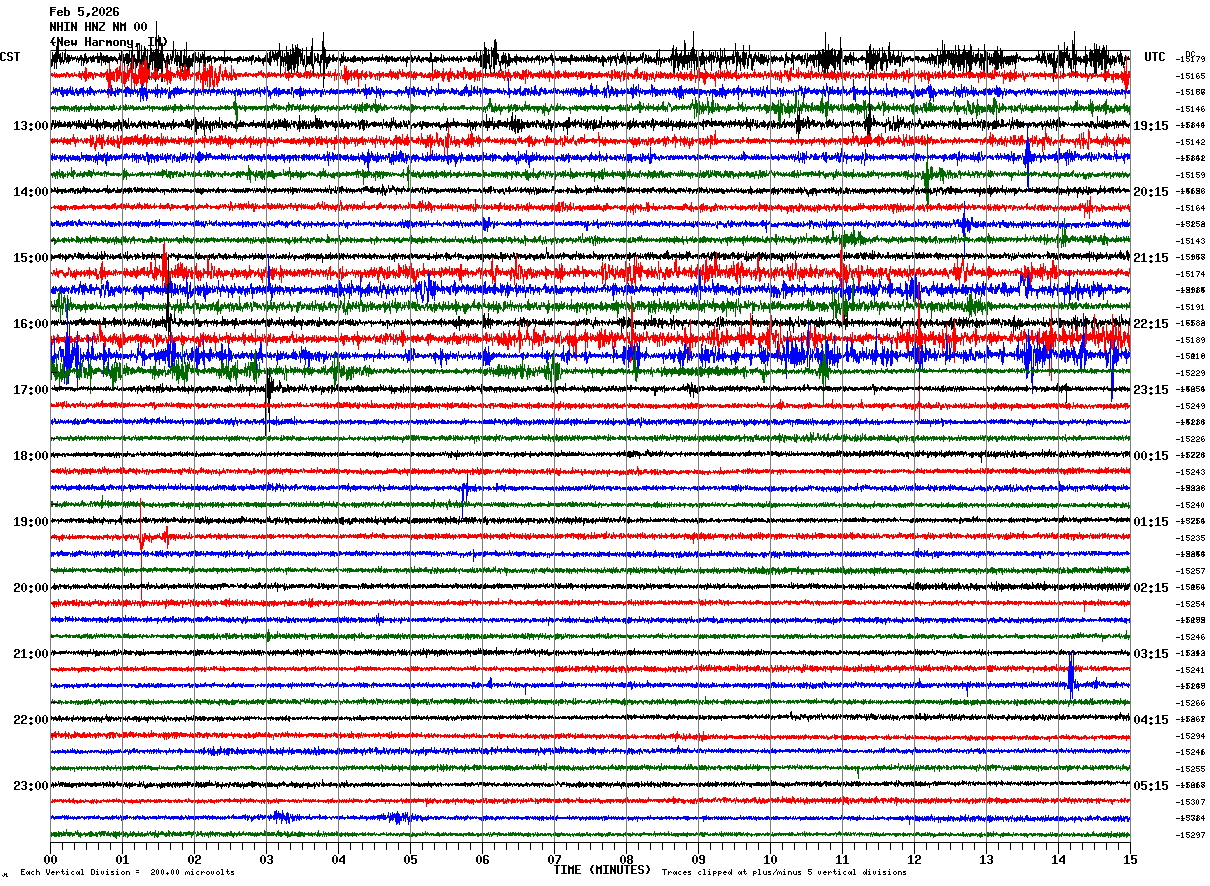The image size is (1210, 886).
Task: Click the DC offset value -15249
Action: coord(1191,406)
